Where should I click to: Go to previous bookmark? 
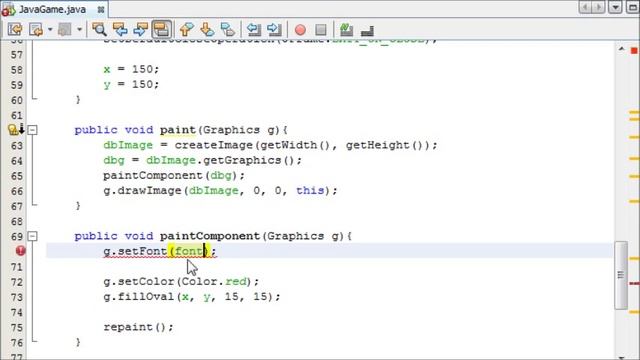click(187, 29)
